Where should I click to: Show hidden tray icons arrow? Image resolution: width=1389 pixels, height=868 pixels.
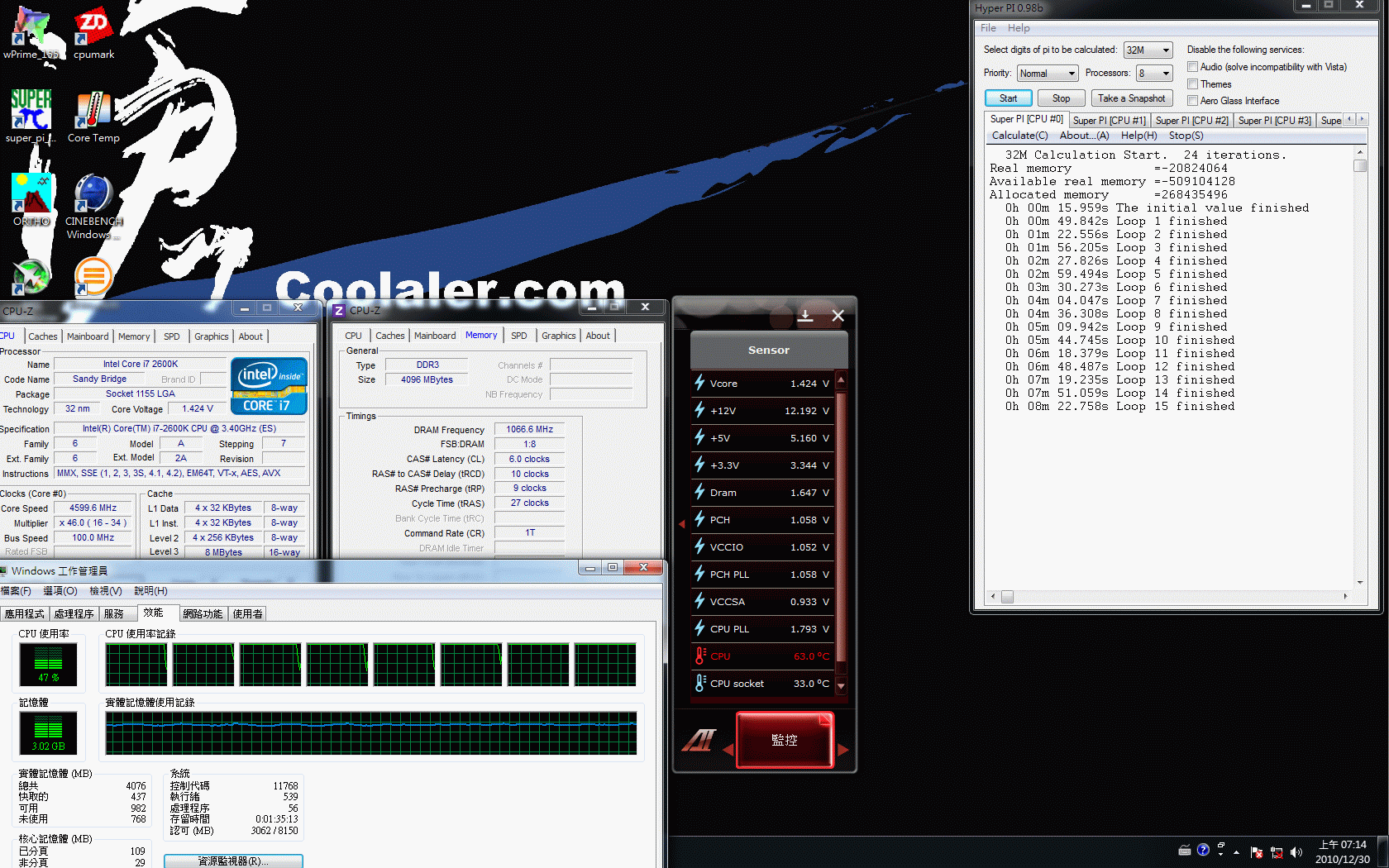click(x=1237, y=851)
